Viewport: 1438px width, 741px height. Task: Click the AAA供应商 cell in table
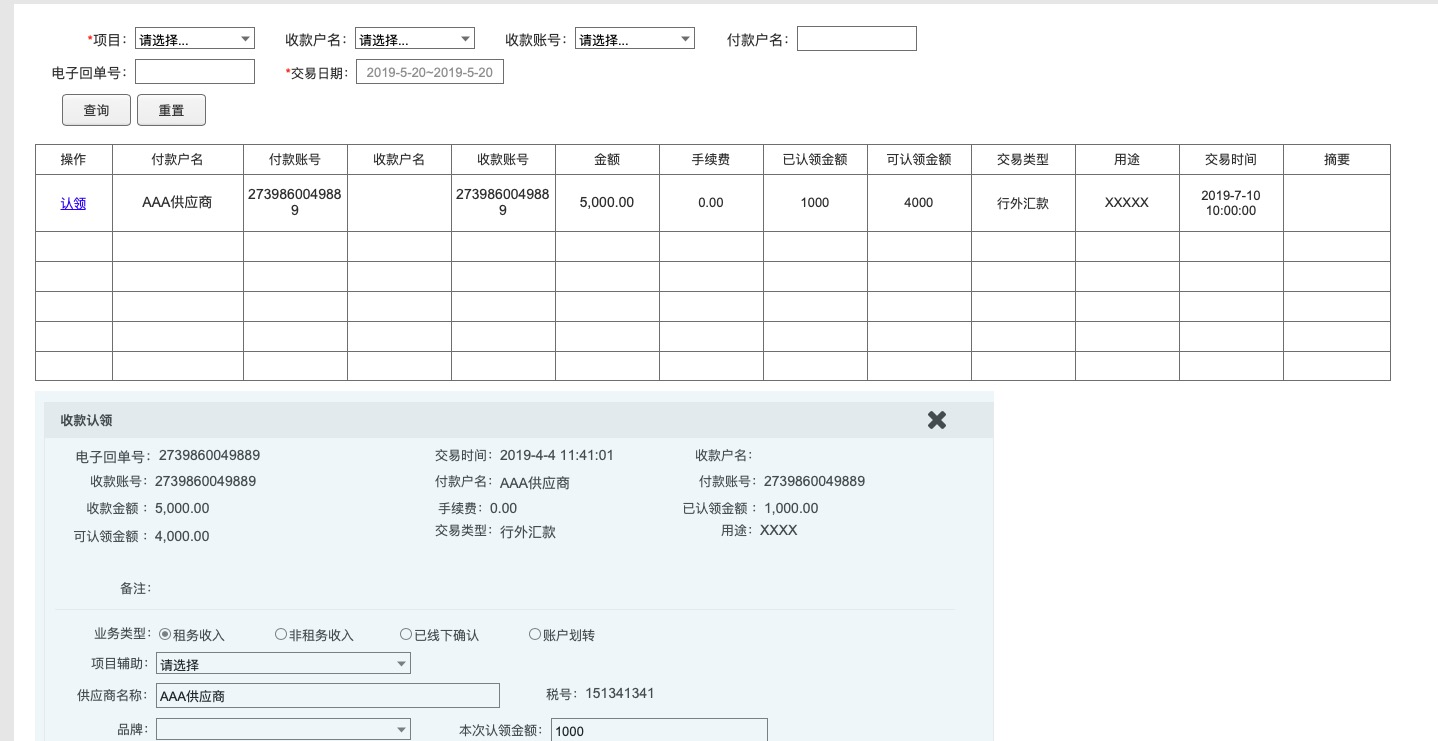pyautogui.click(x=177, y=203)
